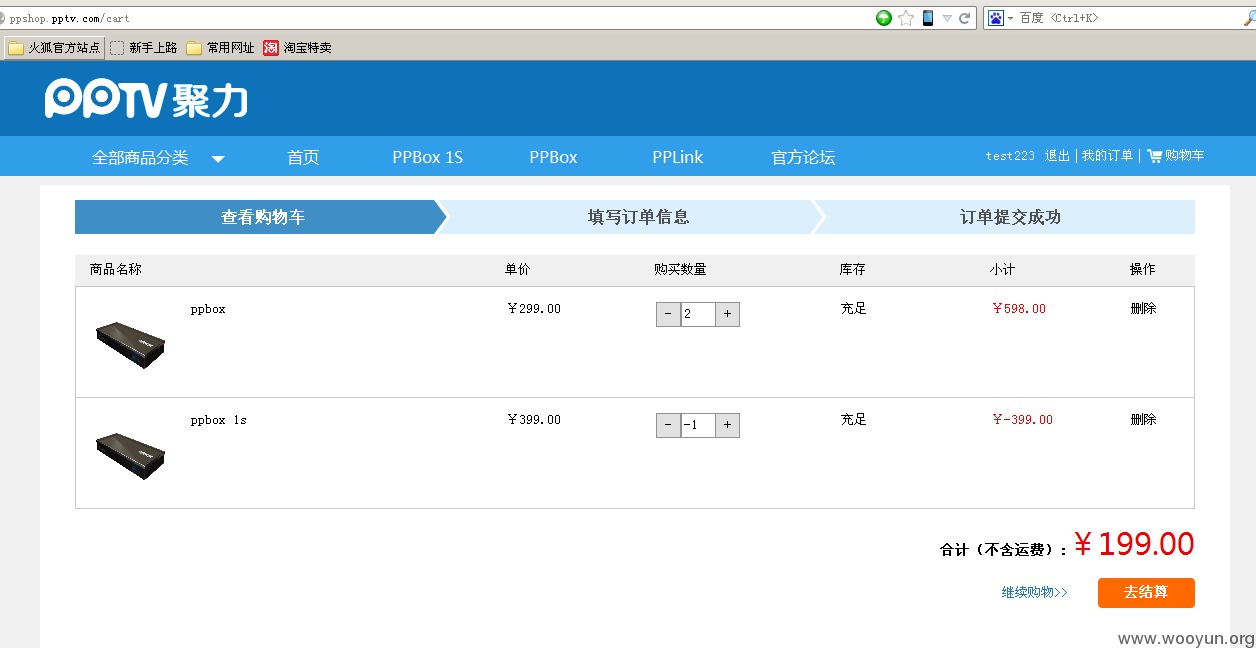Reload the page with the refresh icon
This screenshot has width=1256, height=648.
(965, 18)
